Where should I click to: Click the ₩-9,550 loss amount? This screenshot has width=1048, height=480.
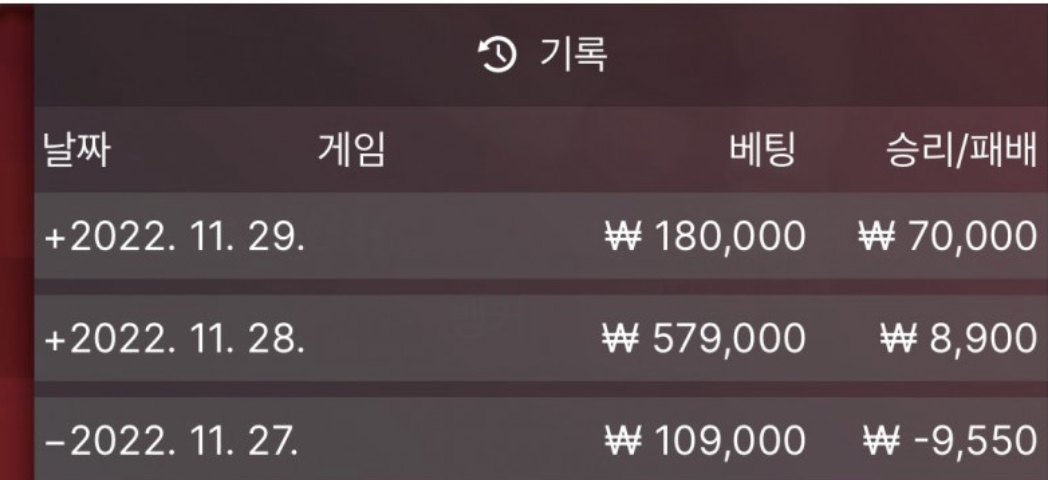pyautogui.click(x=947, y=438)
